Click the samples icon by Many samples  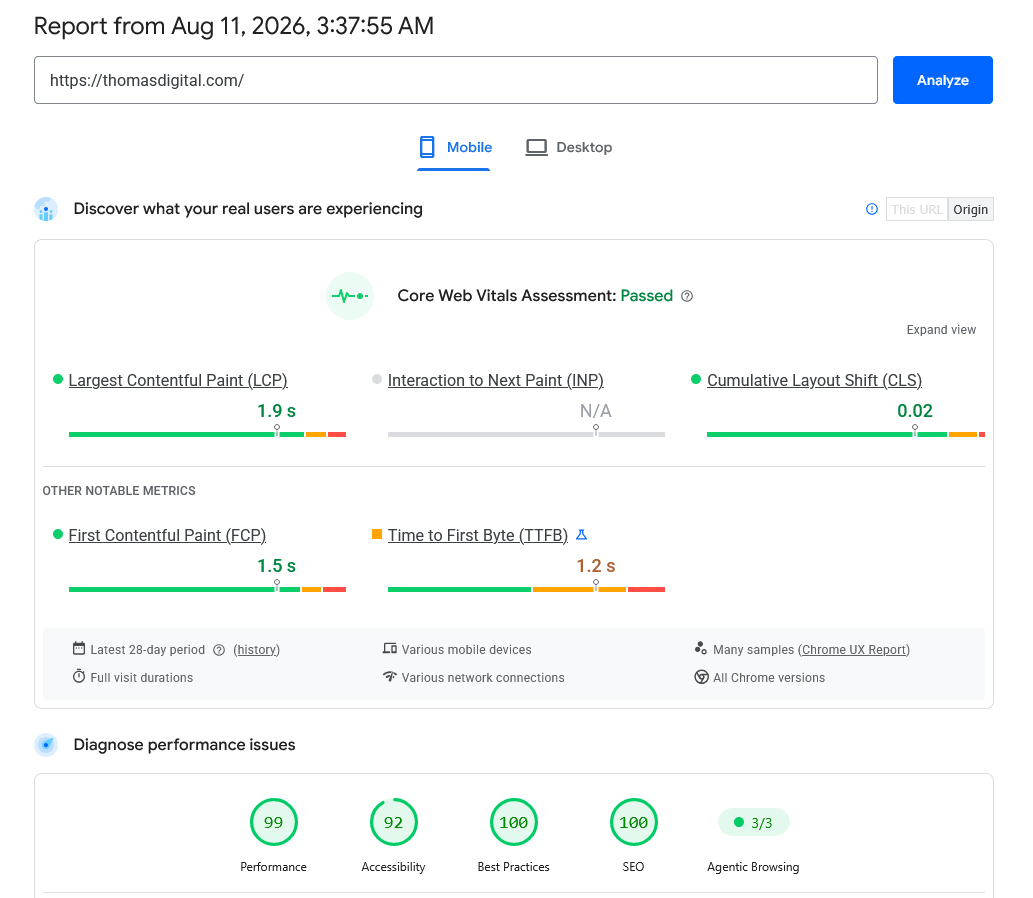tap(701, 648)
